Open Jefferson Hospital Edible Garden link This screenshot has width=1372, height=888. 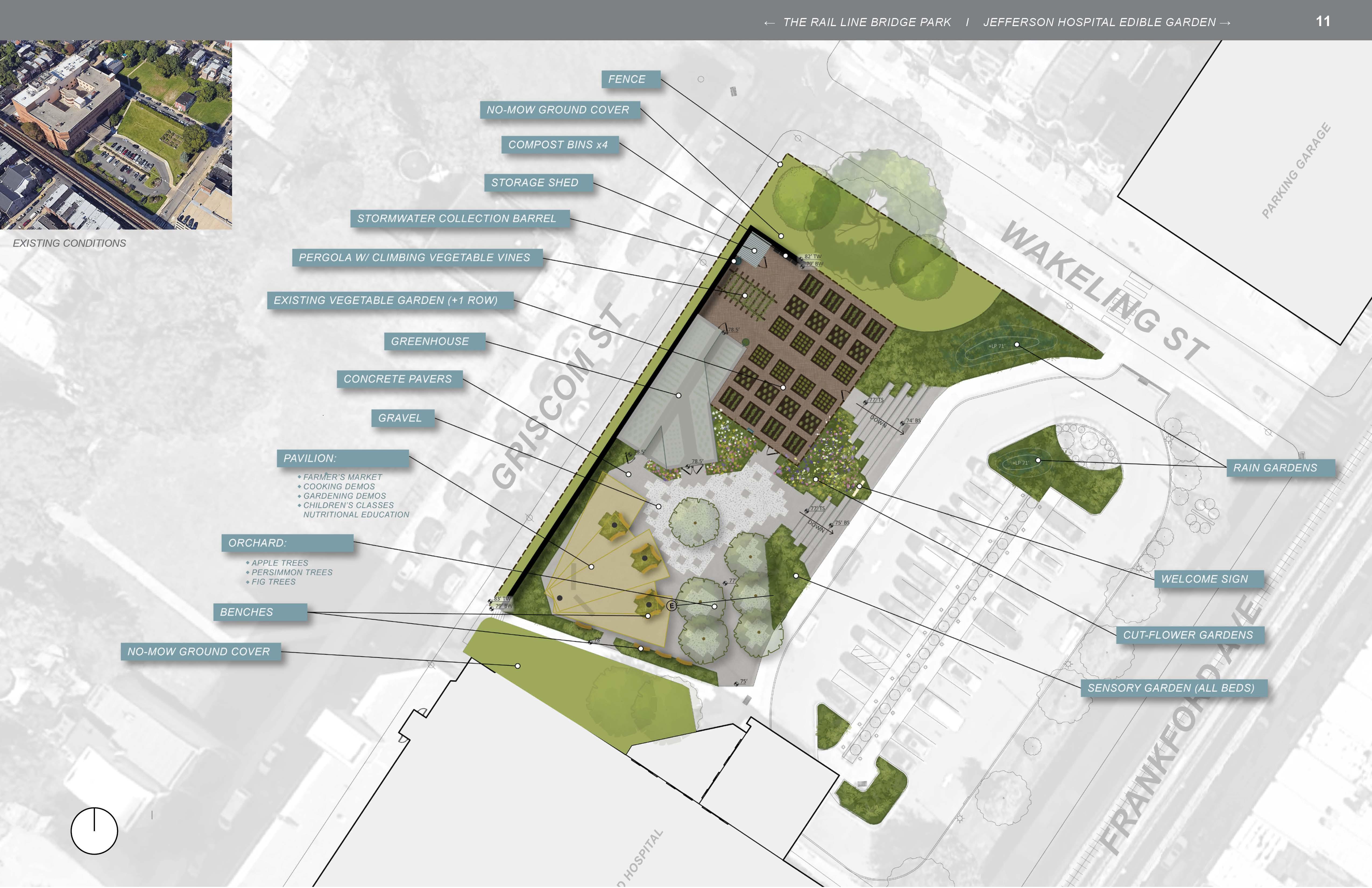click(1099, 23)
